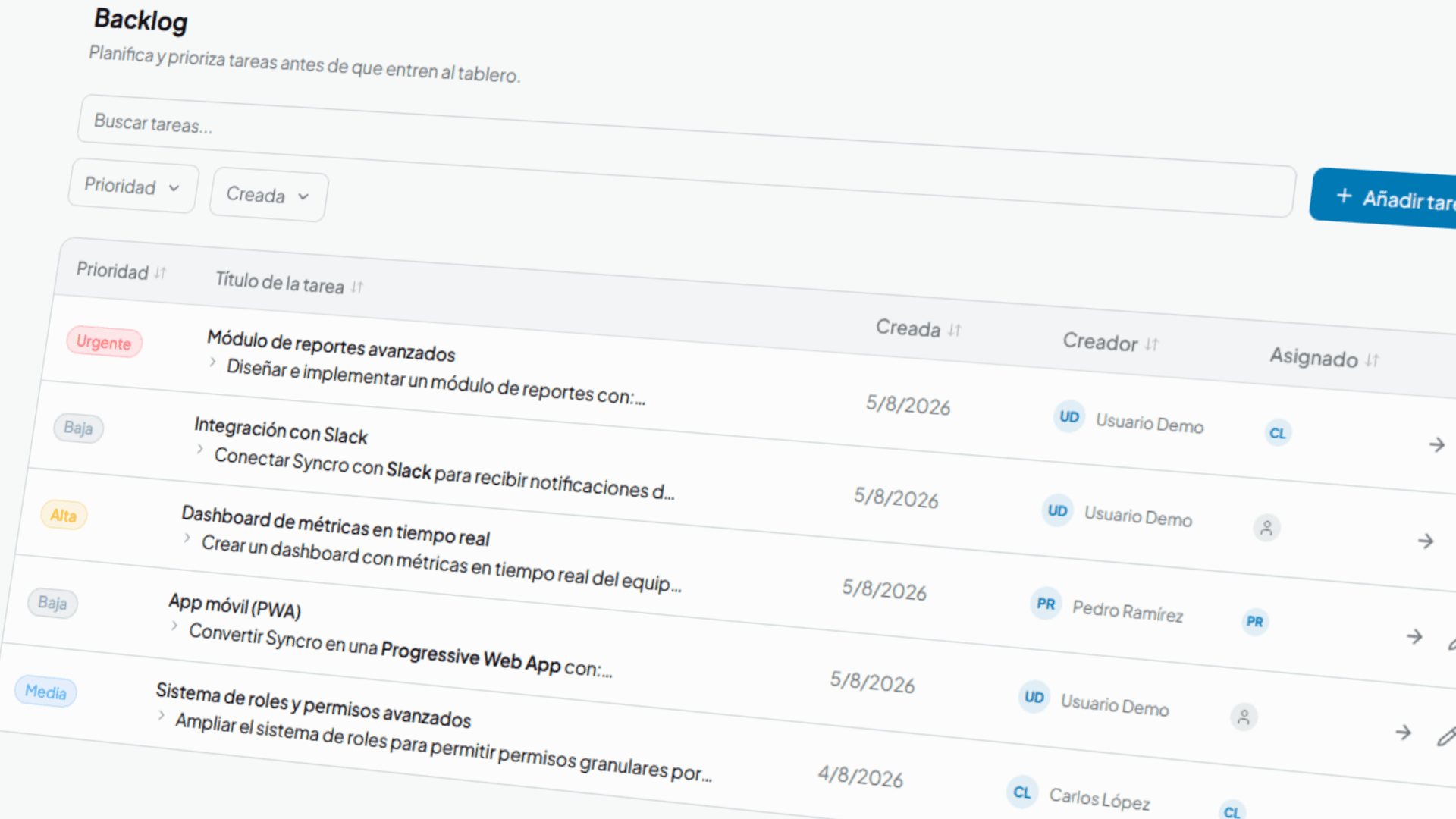
Task: Open task Dashboard de métricas en tiempo real
Action: point(335,526)
